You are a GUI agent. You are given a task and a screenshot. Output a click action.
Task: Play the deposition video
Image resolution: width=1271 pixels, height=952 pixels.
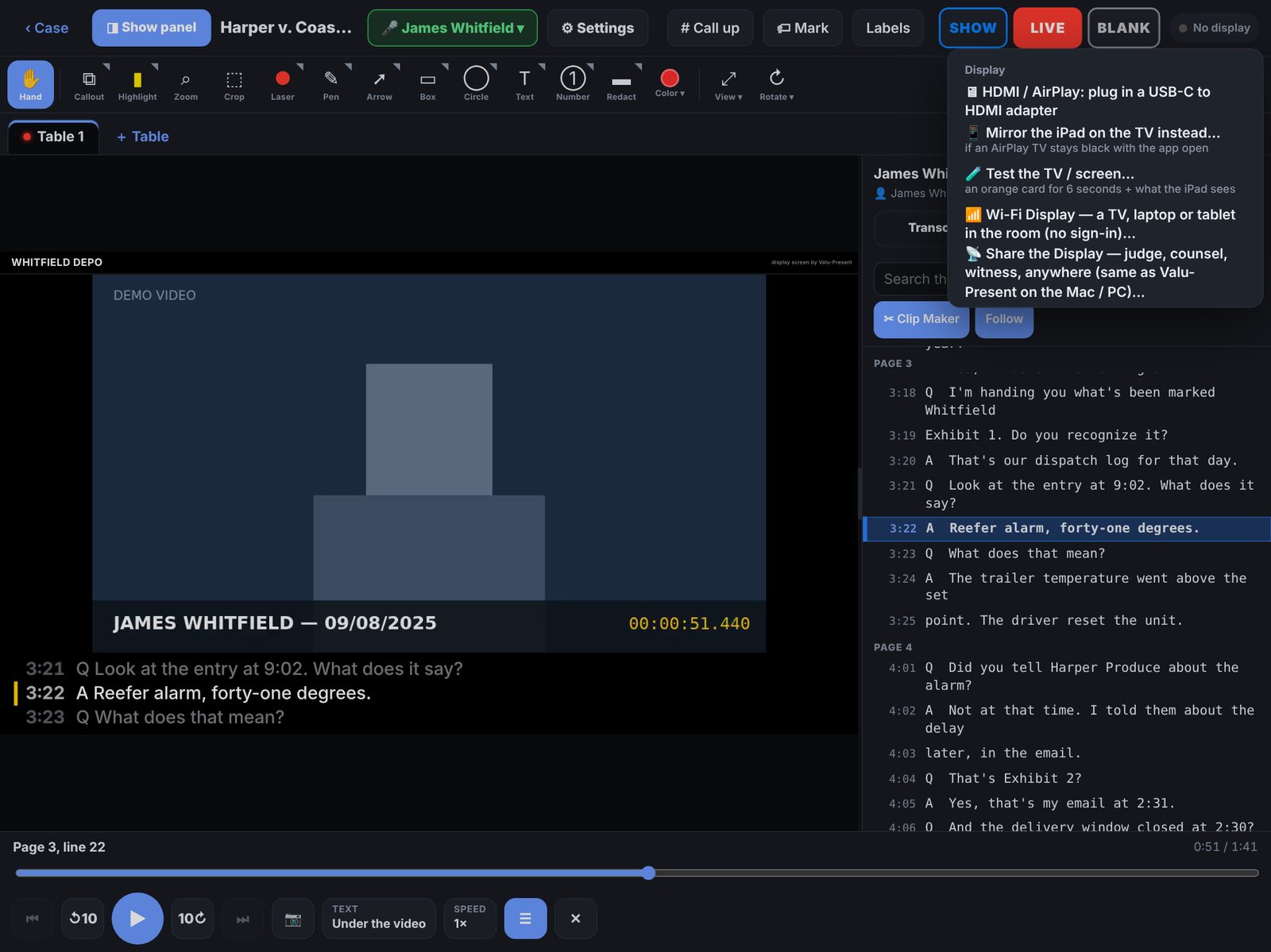point(137,919)
